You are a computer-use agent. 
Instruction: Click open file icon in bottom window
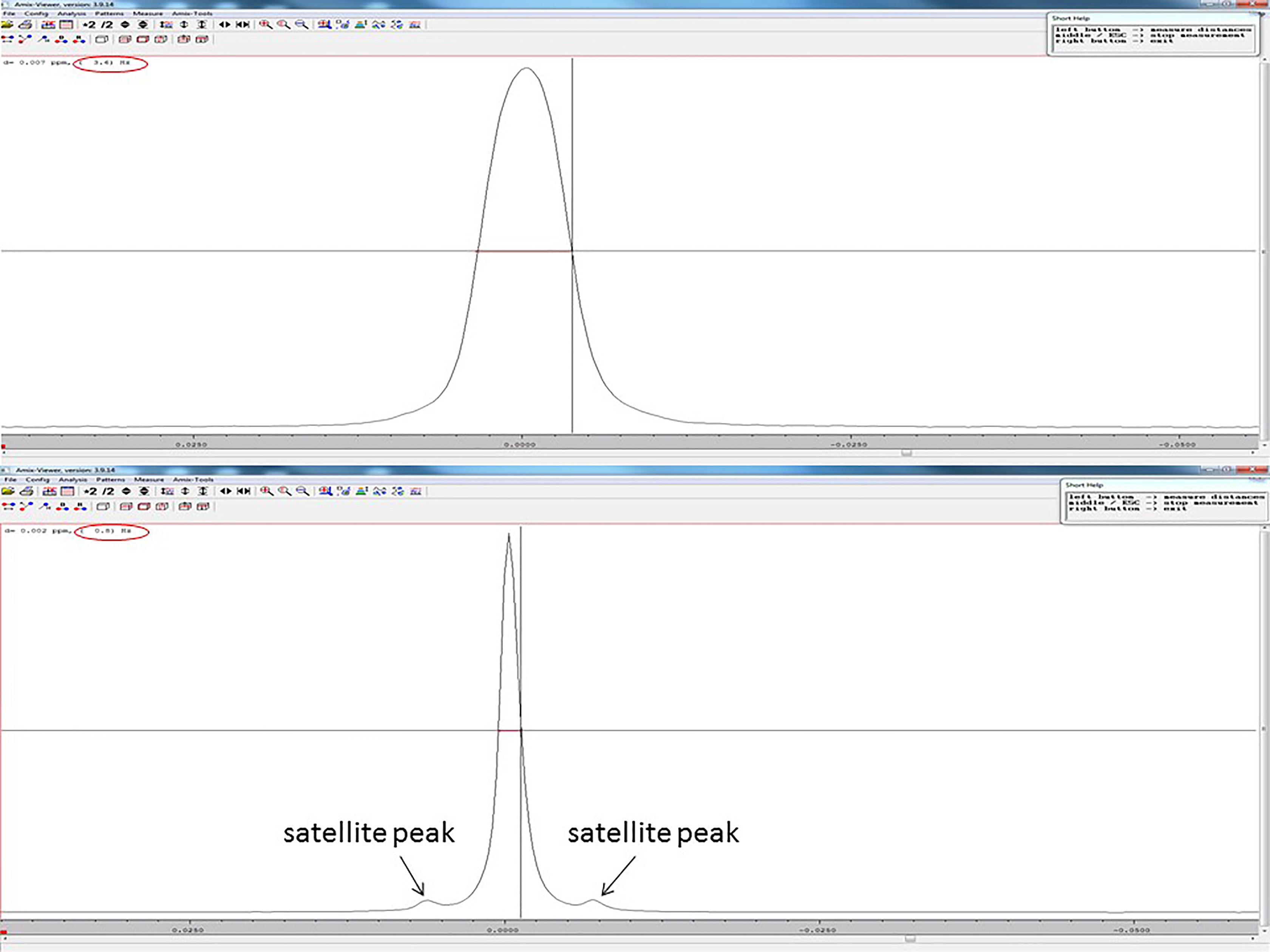tap(8, 491)
